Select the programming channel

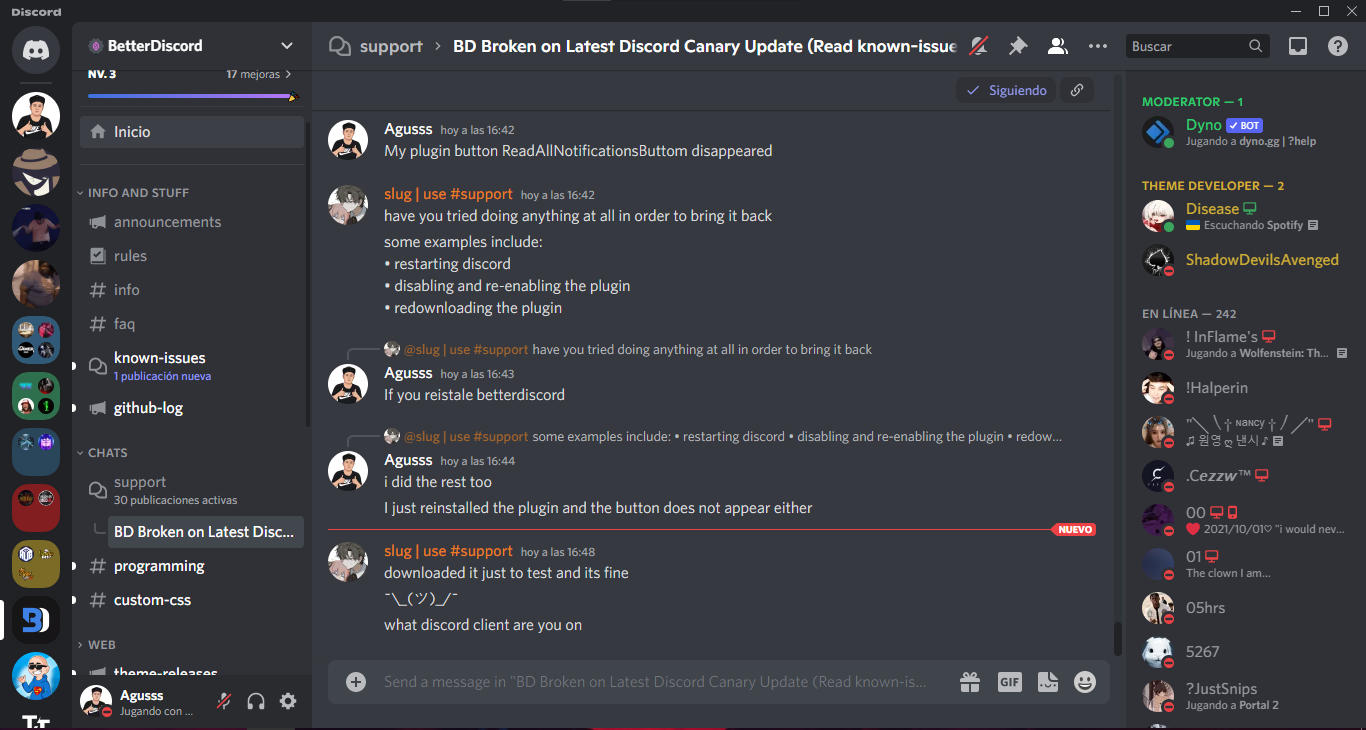pos(192,566)
